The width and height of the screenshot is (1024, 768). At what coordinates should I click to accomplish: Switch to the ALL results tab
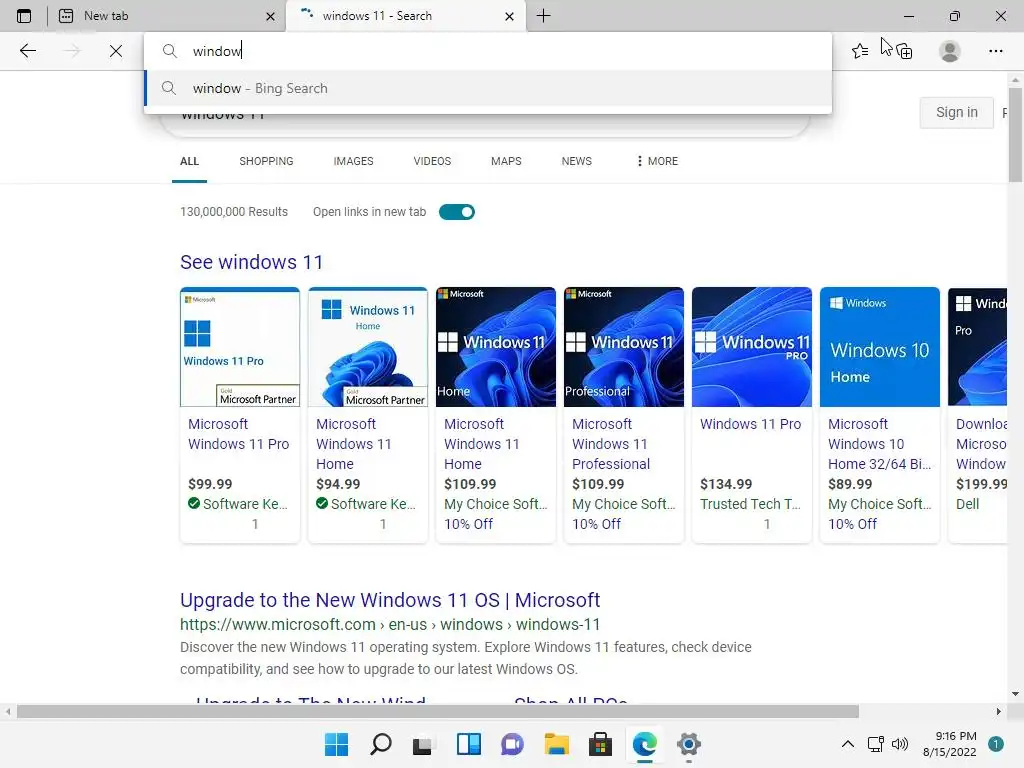(x=189, y=161)
